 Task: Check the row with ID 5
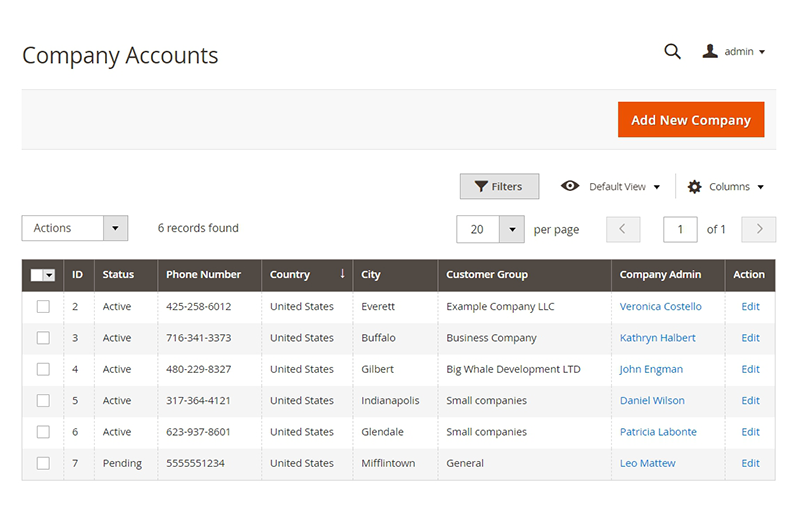click(x=43, y=401)
